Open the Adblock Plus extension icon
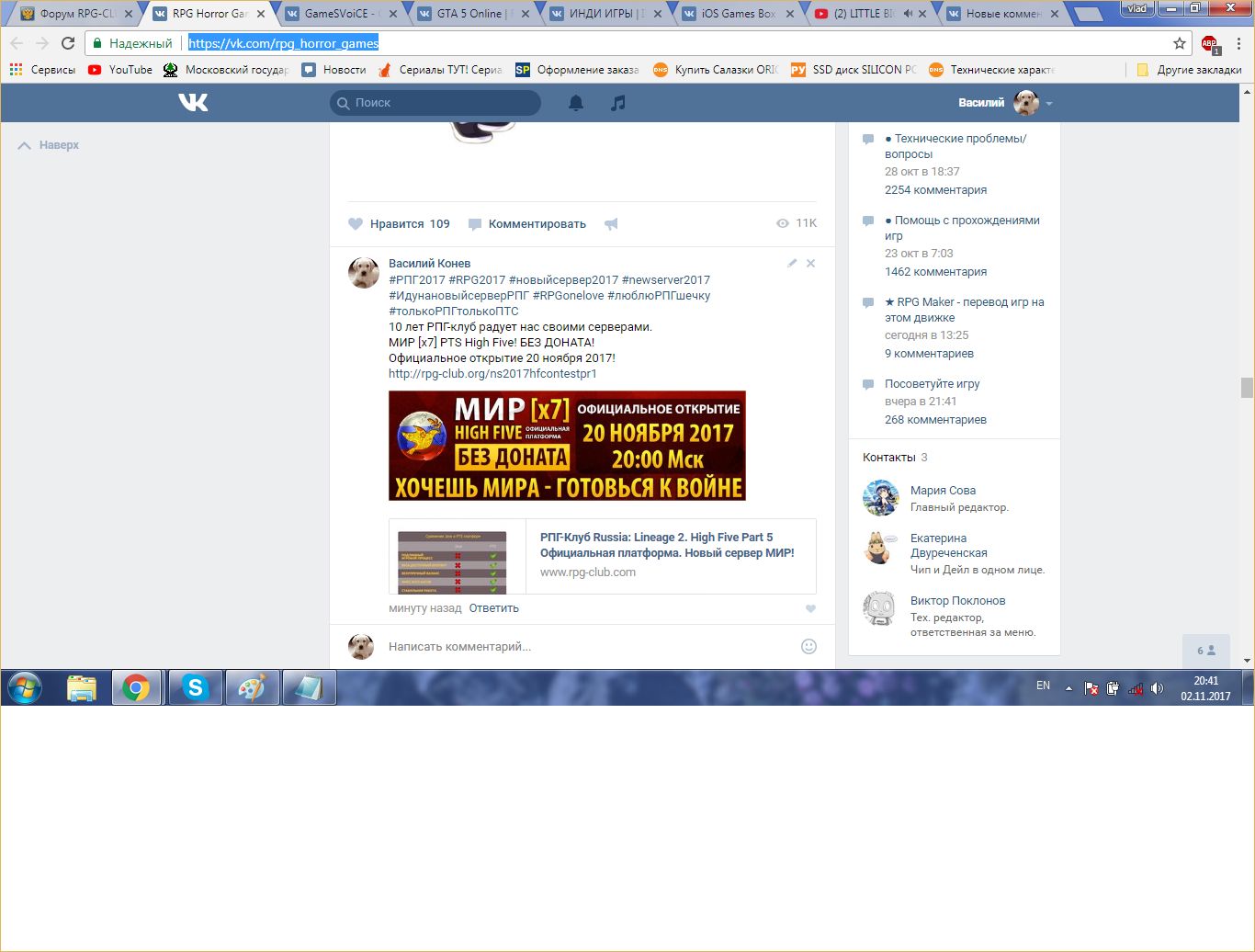 1210,43
